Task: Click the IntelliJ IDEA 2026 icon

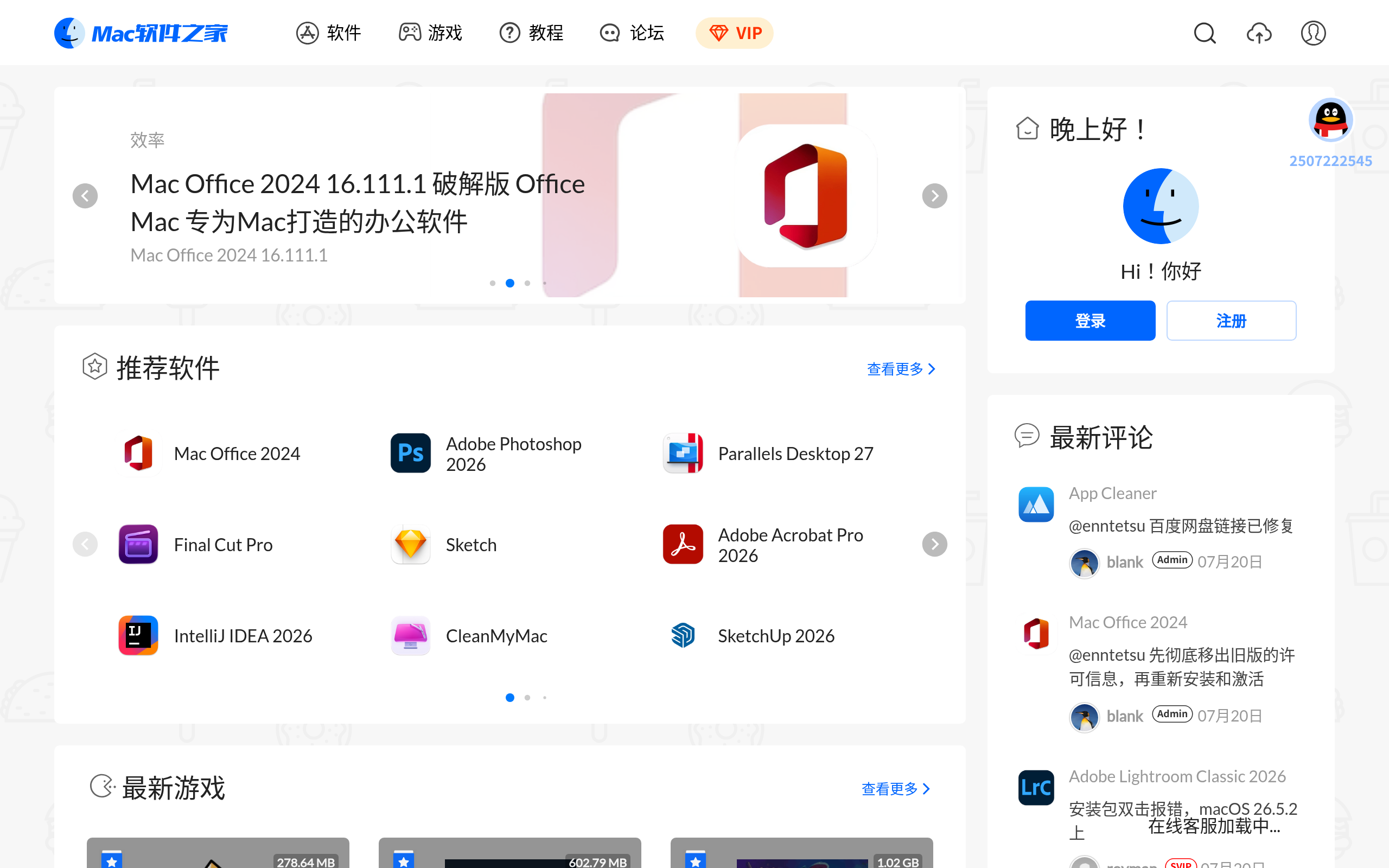Action: point(138,635)
